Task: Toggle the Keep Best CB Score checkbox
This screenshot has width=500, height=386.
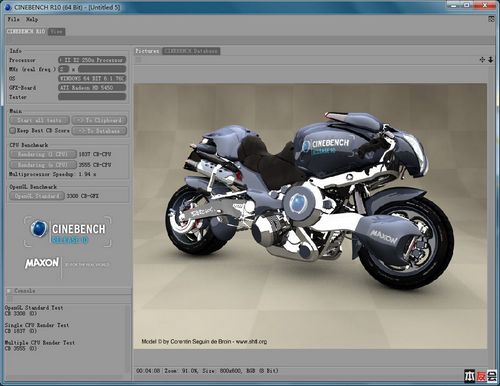Action: click(x=13, y=130)
